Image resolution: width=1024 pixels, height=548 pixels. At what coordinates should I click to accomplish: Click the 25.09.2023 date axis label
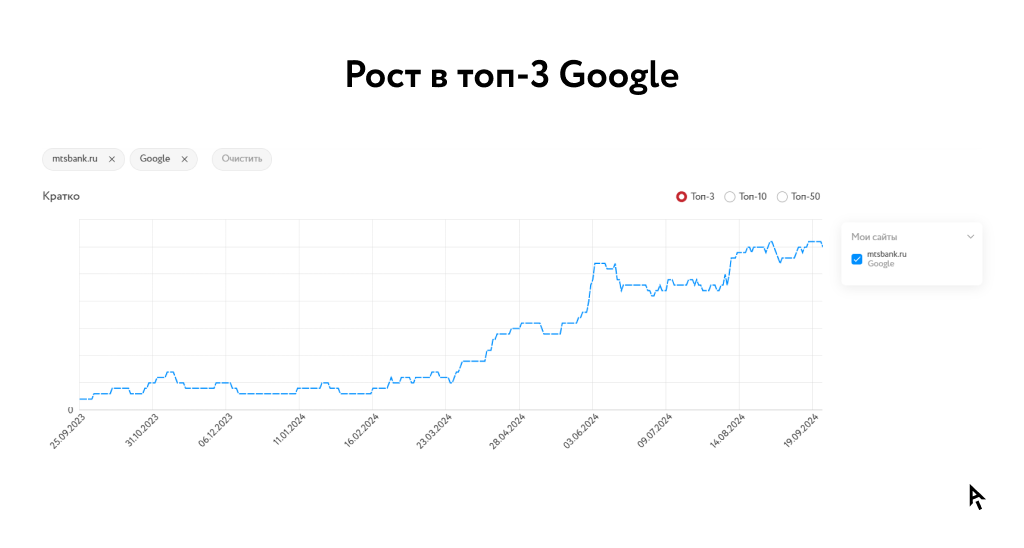67,431
